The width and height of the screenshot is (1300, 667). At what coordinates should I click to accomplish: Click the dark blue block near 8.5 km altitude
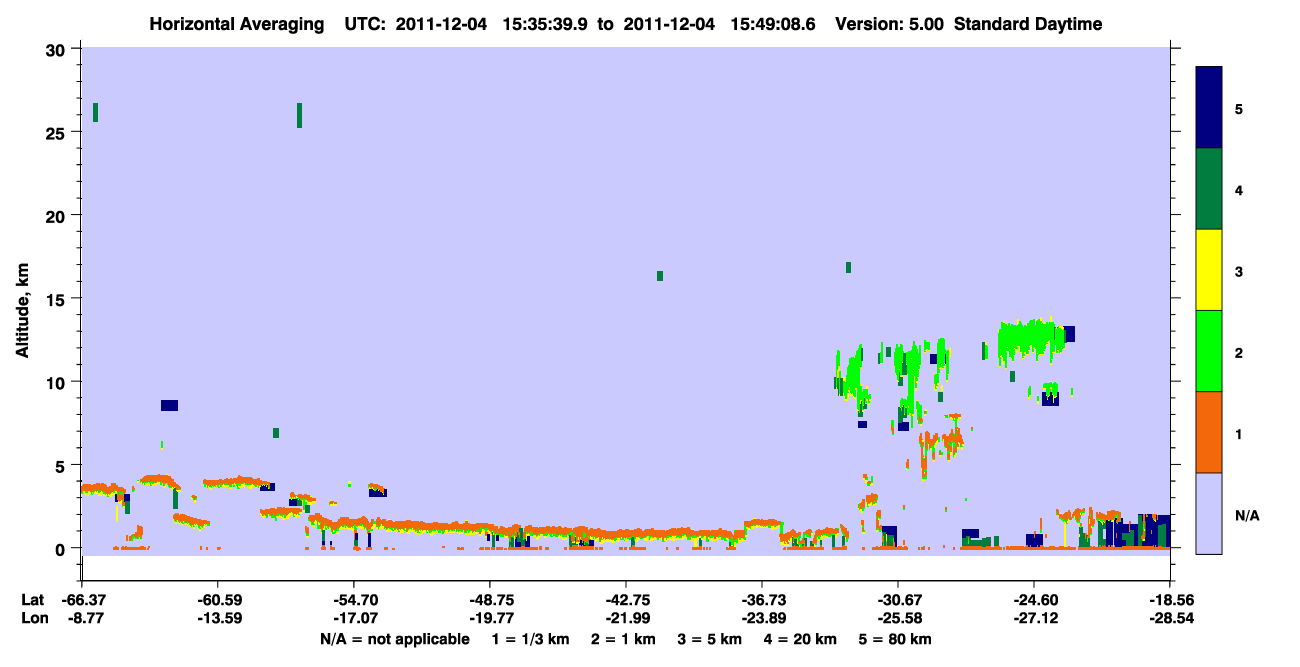pyautogui.click(x=169, y=405)
